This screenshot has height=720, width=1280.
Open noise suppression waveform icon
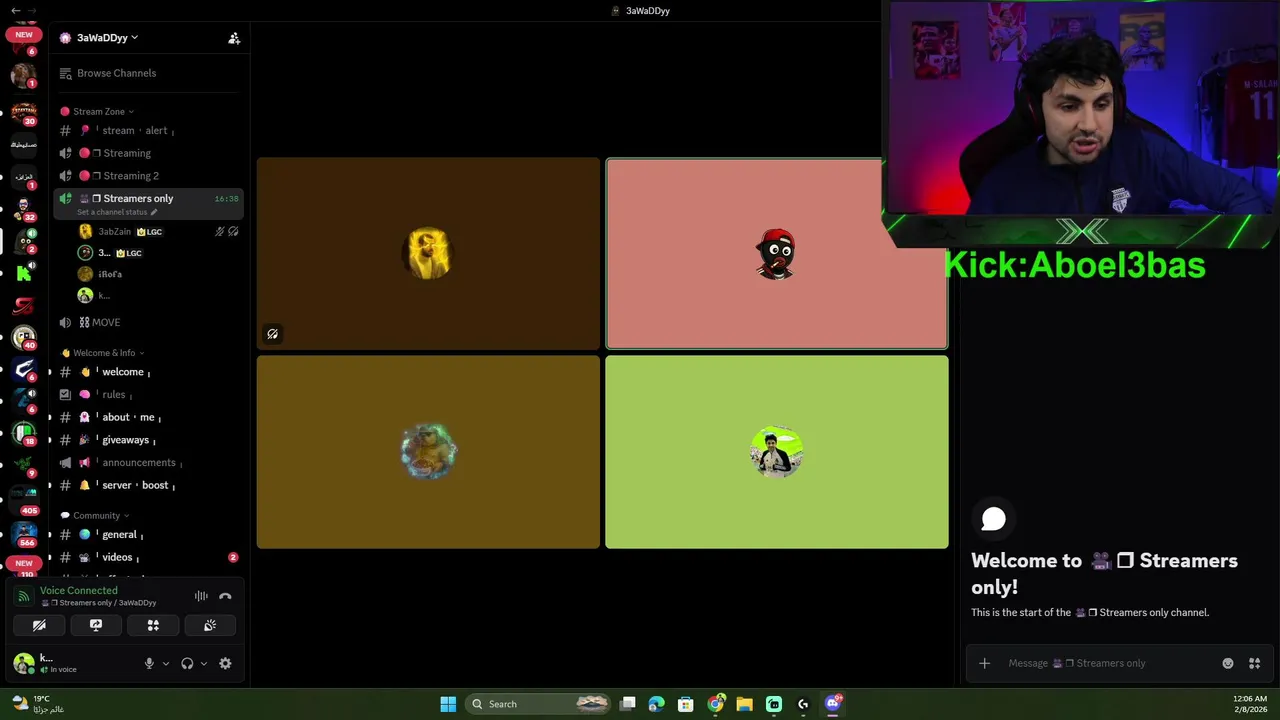coord(201,596)
